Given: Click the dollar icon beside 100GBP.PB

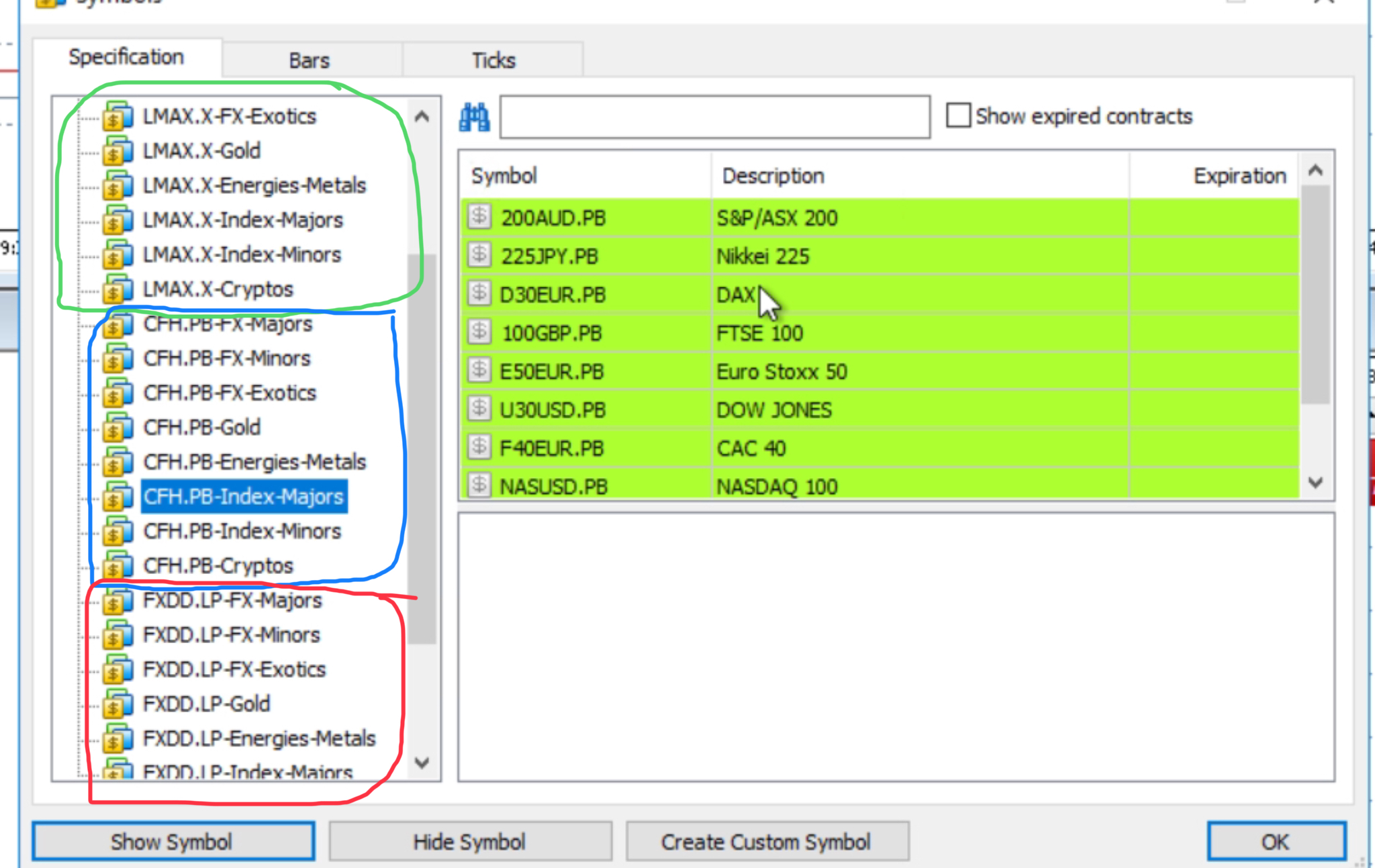Looking at the screenshot, I should coord(479,332).
